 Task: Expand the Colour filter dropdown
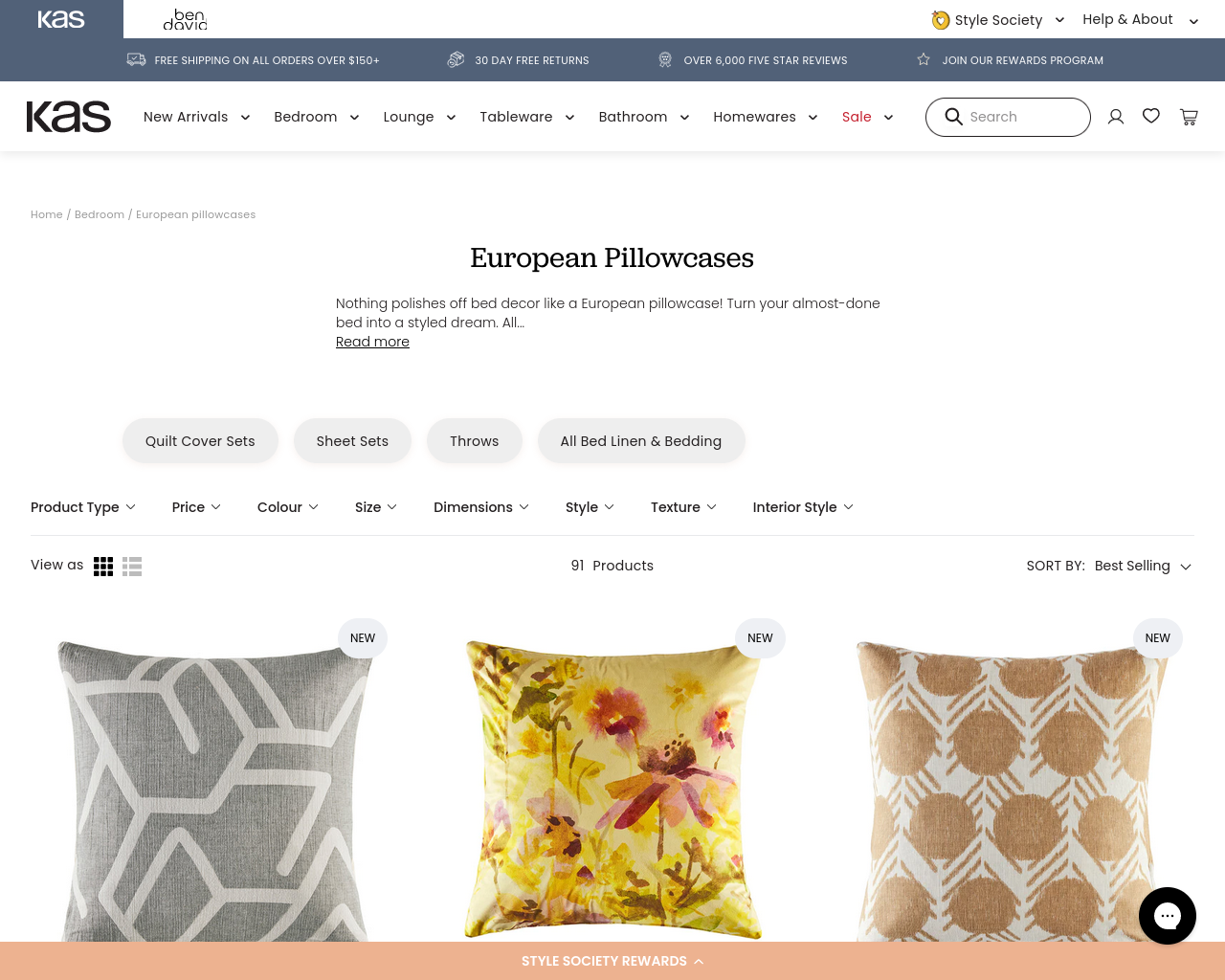(287, 507)
